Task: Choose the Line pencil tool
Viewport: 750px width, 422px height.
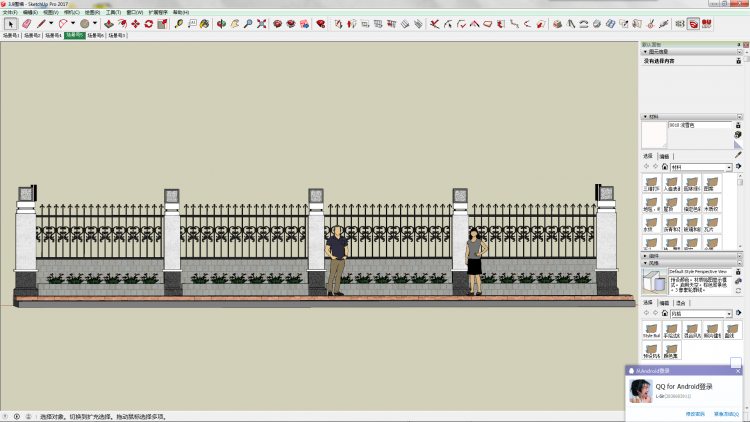Action: pyautogui.click(x=42, y=23)
